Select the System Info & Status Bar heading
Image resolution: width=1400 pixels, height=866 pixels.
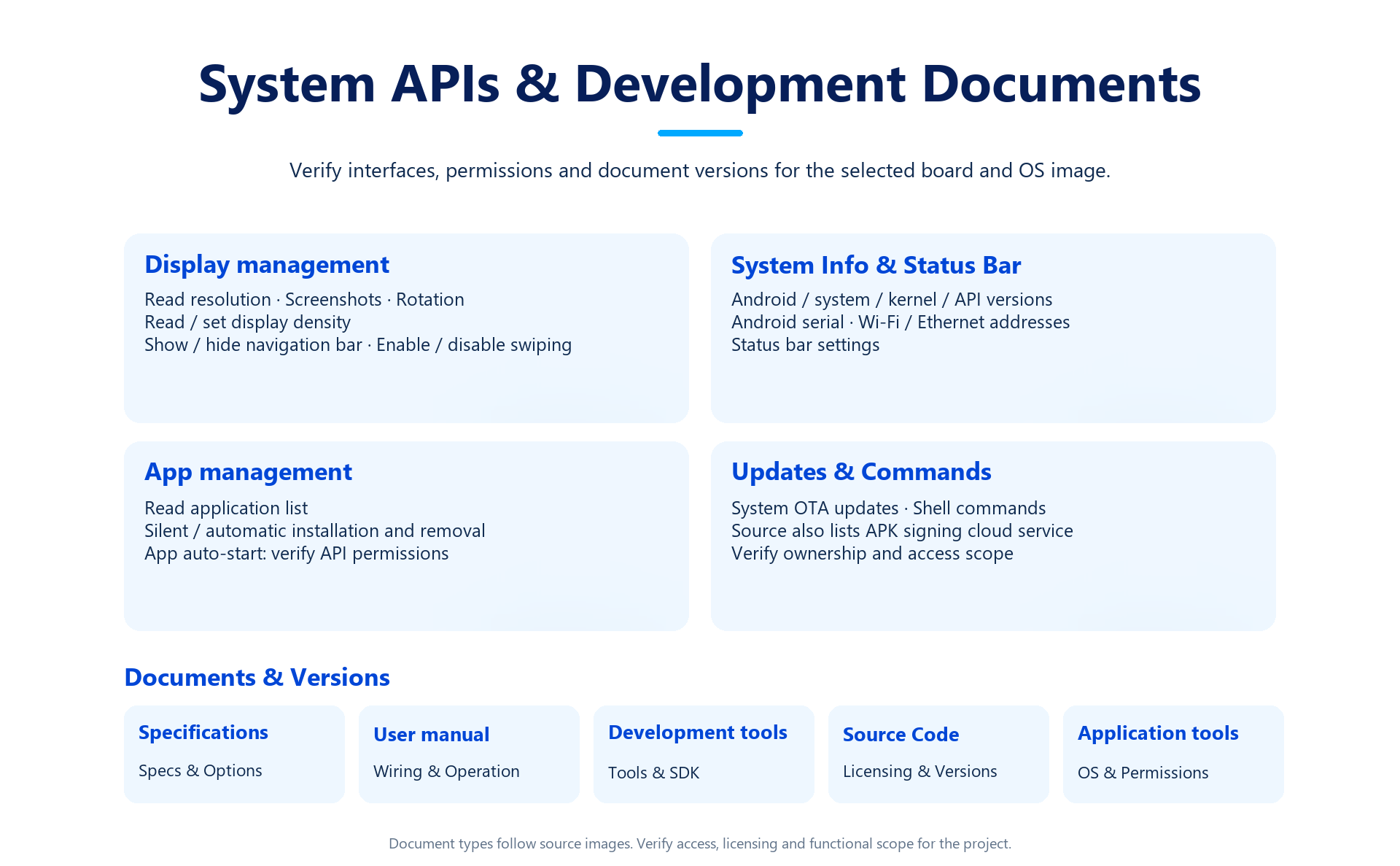click(x=876, y=265)
